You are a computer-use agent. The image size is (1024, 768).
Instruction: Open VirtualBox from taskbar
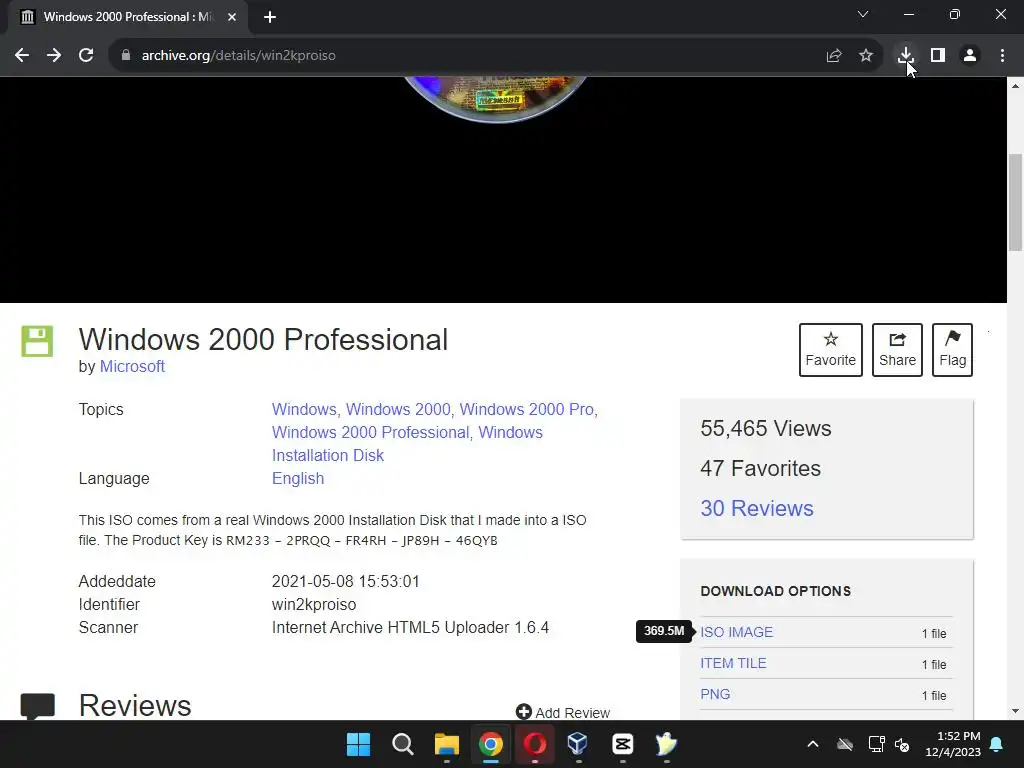[x=578, y=744]
